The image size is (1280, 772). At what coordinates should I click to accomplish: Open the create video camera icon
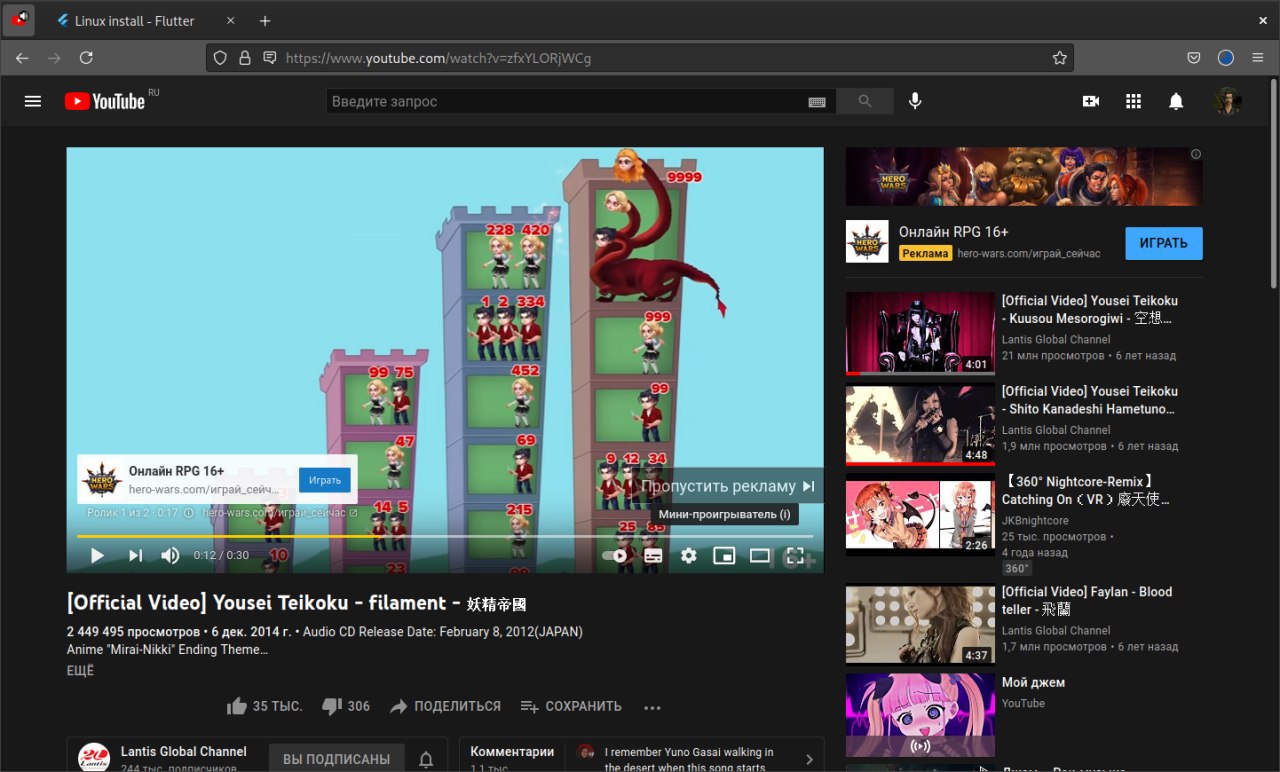(1091, 101)
